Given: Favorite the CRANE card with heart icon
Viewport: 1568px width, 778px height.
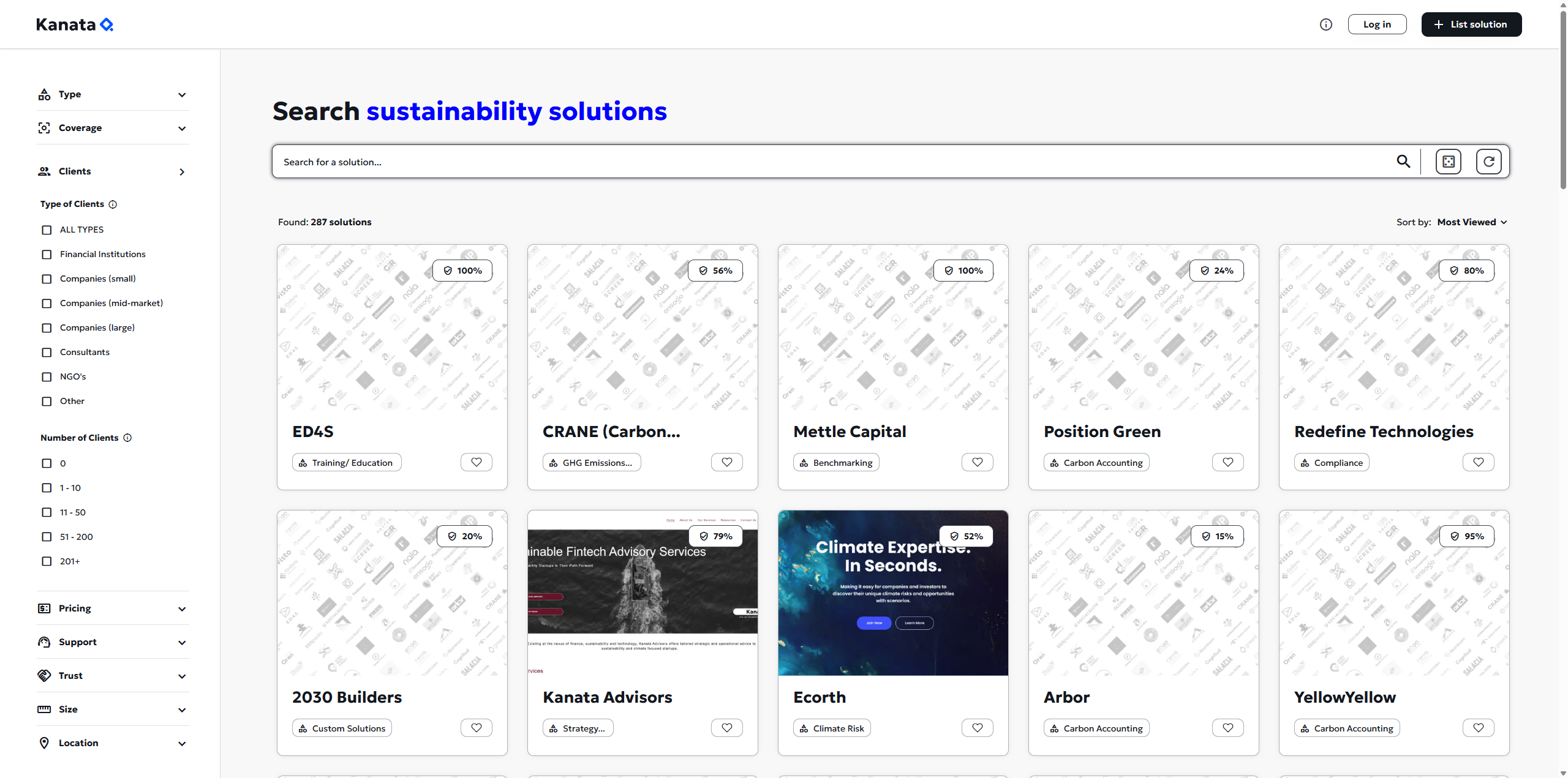Looking at the screenshot, I should [727, 462].
